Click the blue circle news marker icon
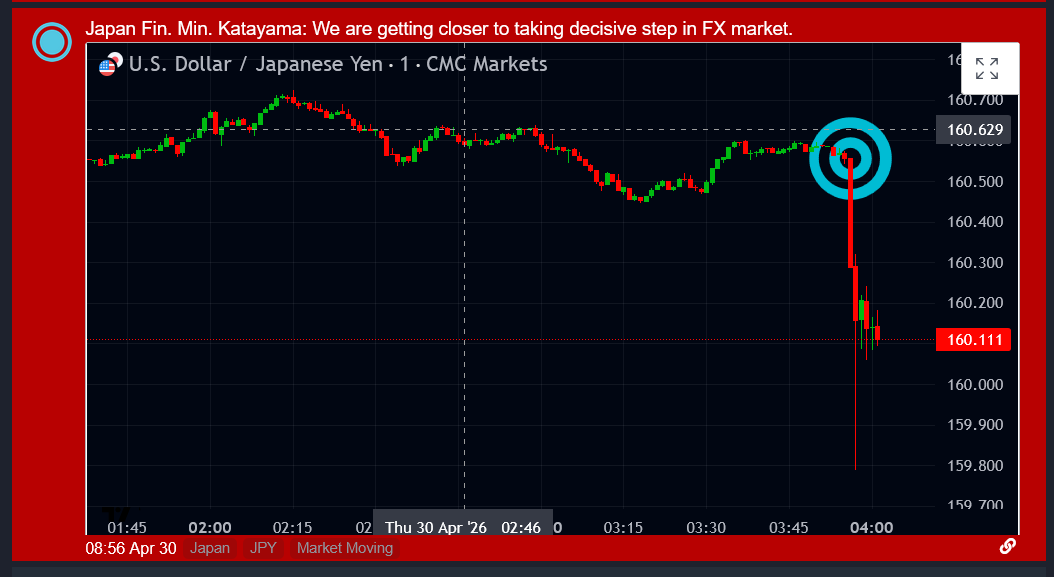1054x577 pixels. point(52,42)
